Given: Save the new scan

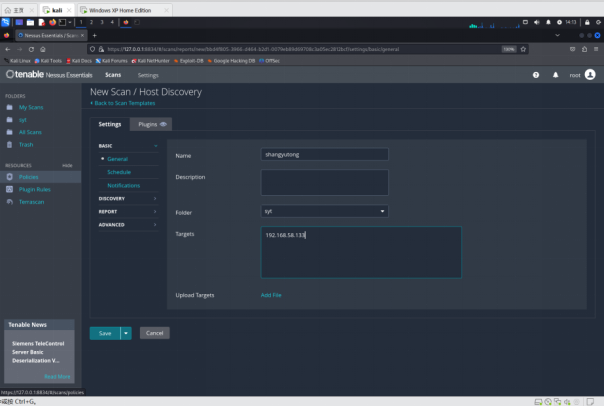Looking at the screenshot, I should tap(105, 333).
